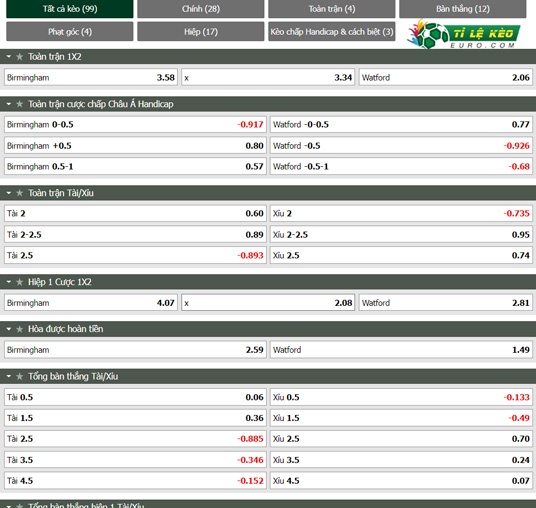Choose Xỉu 2.5 at 0.70
Viewport: 536px width, 508px height.
coord(401,439)
